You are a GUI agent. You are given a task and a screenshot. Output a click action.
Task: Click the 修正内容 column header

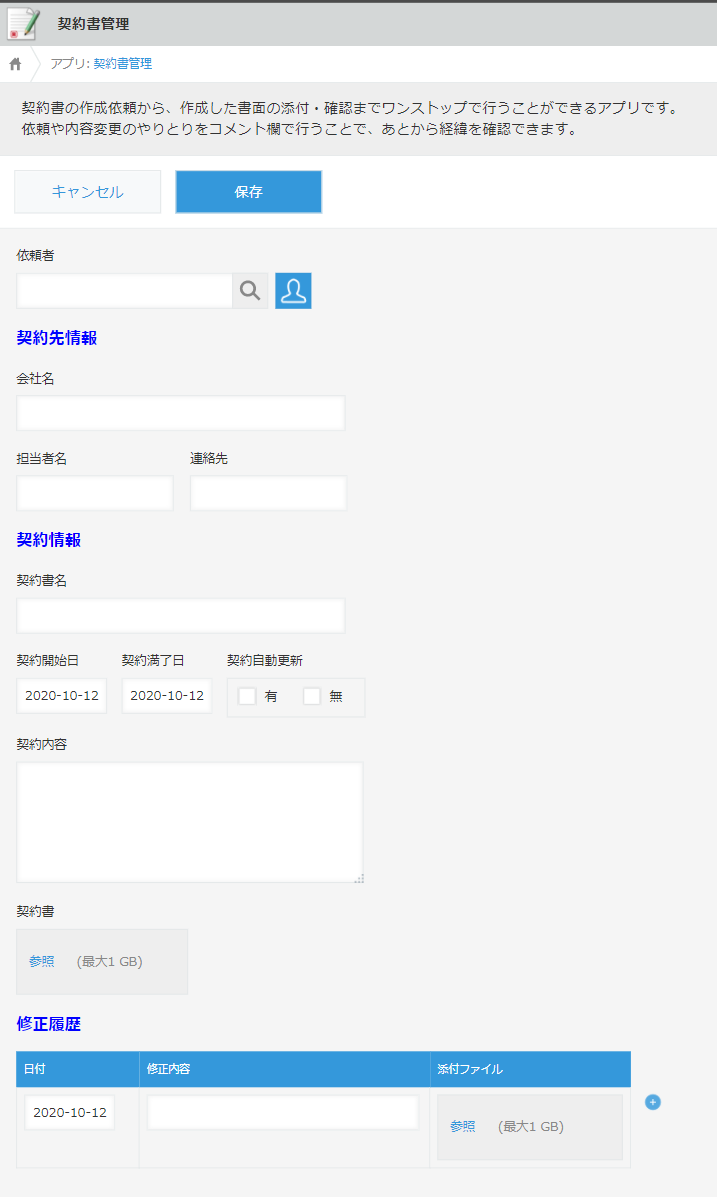coord(285,1070)
